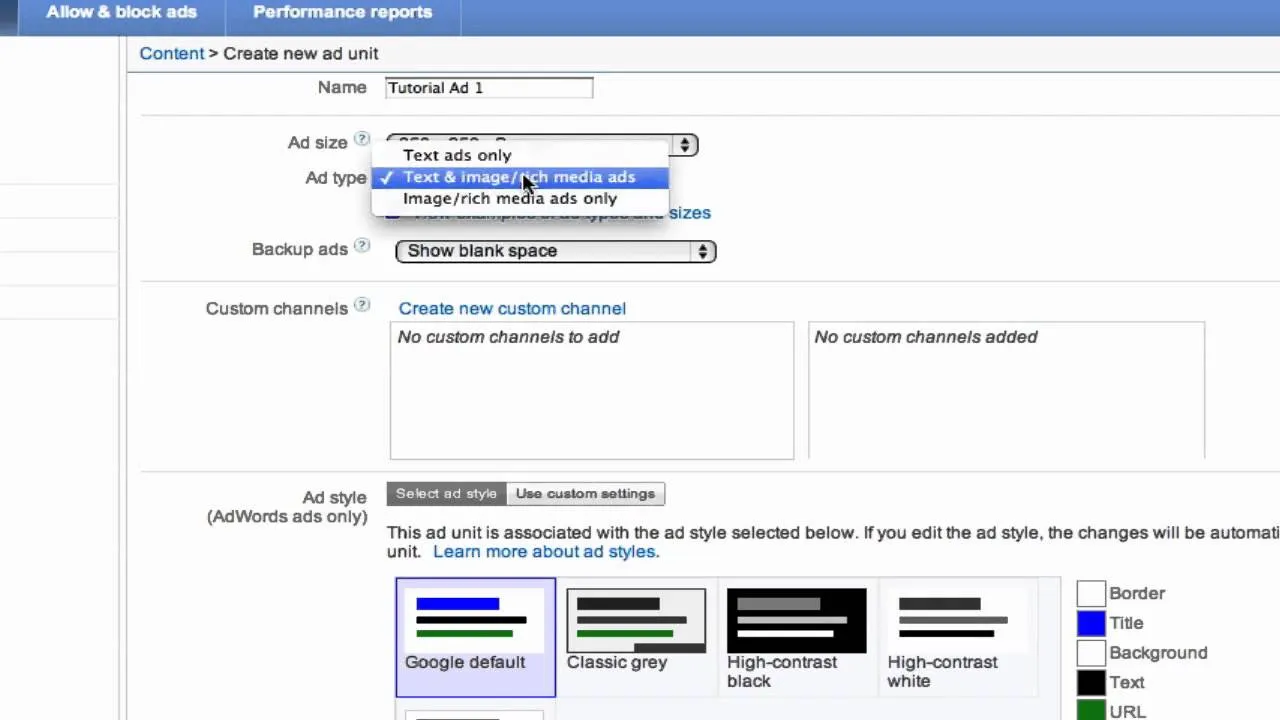Click into the Name text field
This screenshot has width=1280, height=720.
[488, 88]
